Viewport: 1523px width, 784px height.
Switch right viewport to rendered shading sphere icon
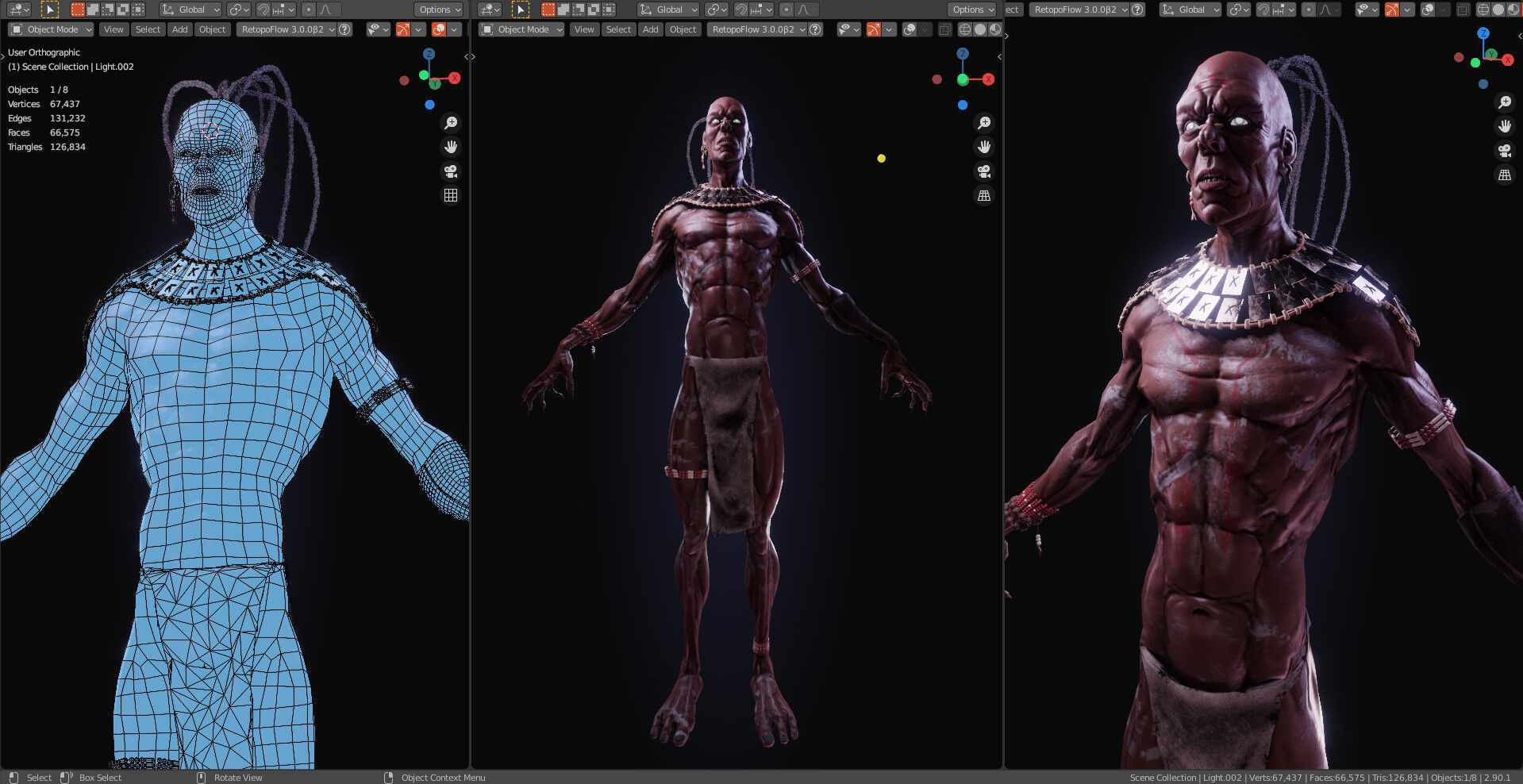click(x=1513, y=10)
